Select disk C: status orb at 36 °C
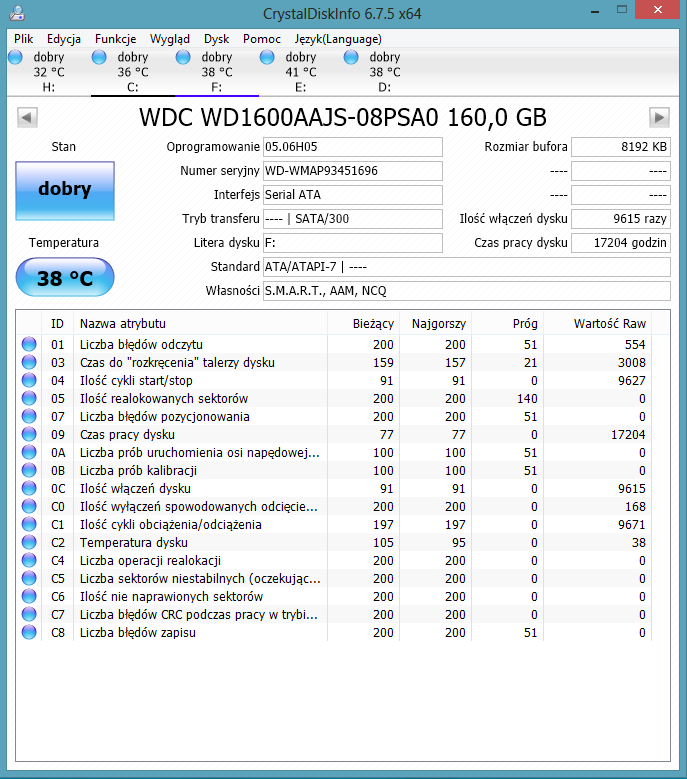Image resolution: width=687 pixels, height=779 pixels. (x=99, y=57)
